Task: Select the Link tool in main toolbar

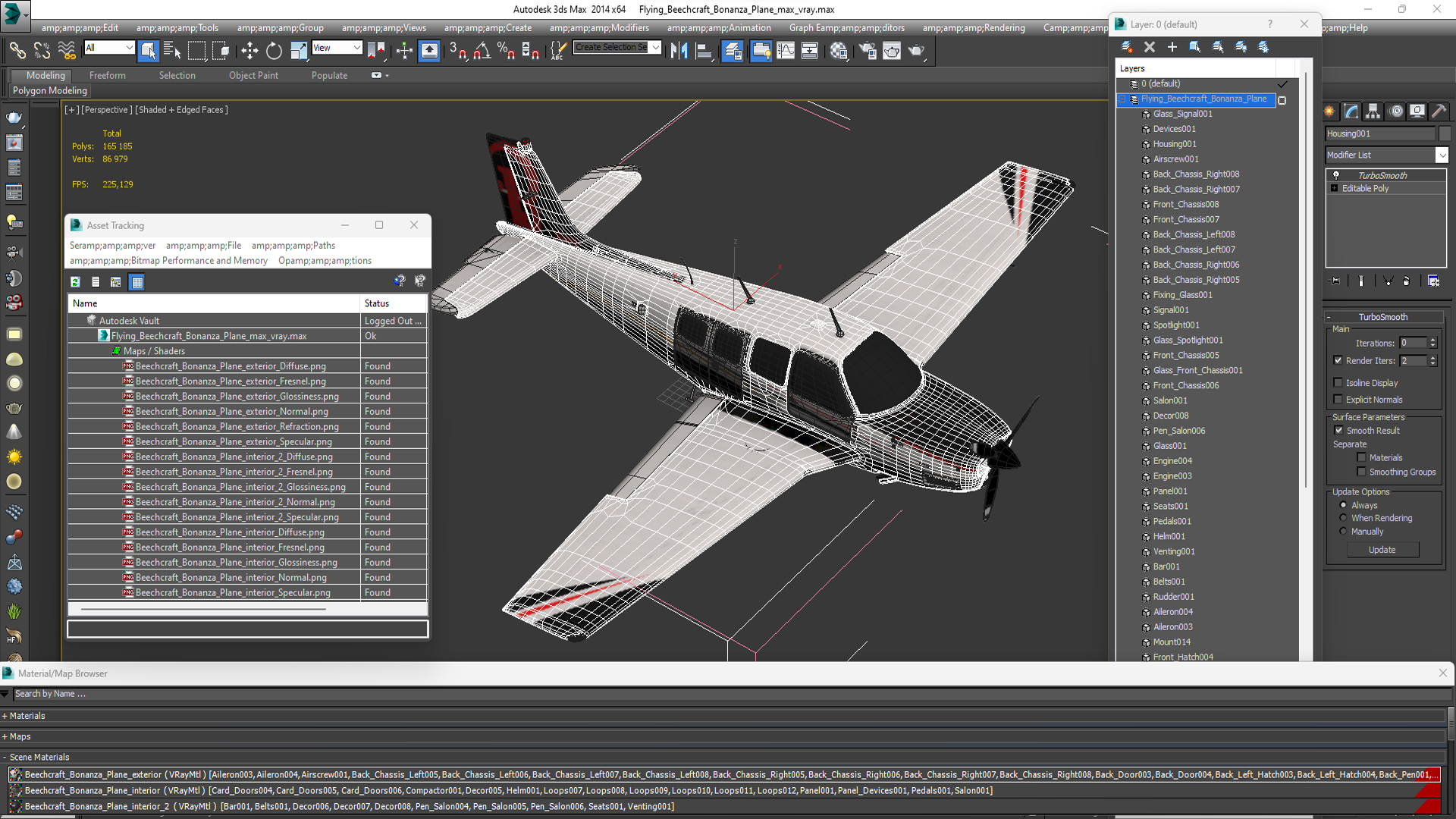Action: pyautogui.click(x=17, y=51)
